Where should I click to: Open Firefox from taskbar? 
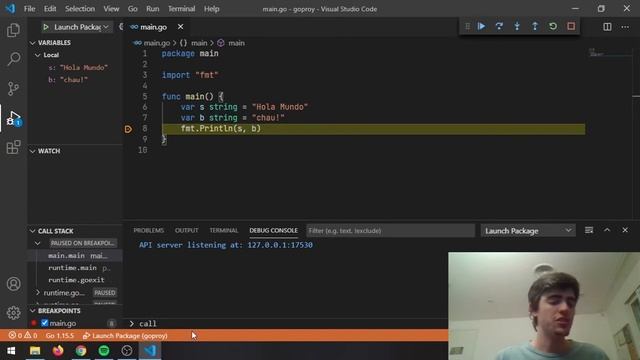(58, 351)
